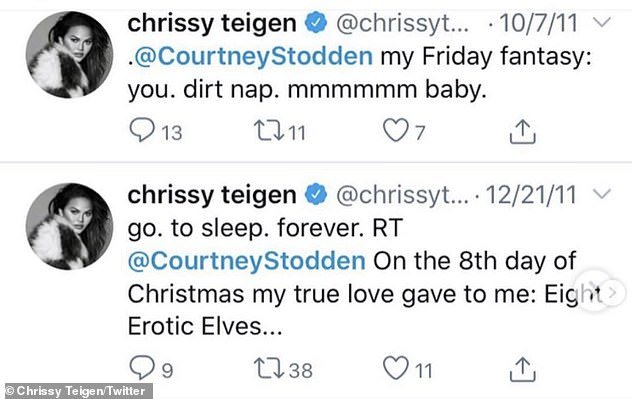Open chrissy teigen's name on the first tweet

pyautogui.click(x=212, y=23)
